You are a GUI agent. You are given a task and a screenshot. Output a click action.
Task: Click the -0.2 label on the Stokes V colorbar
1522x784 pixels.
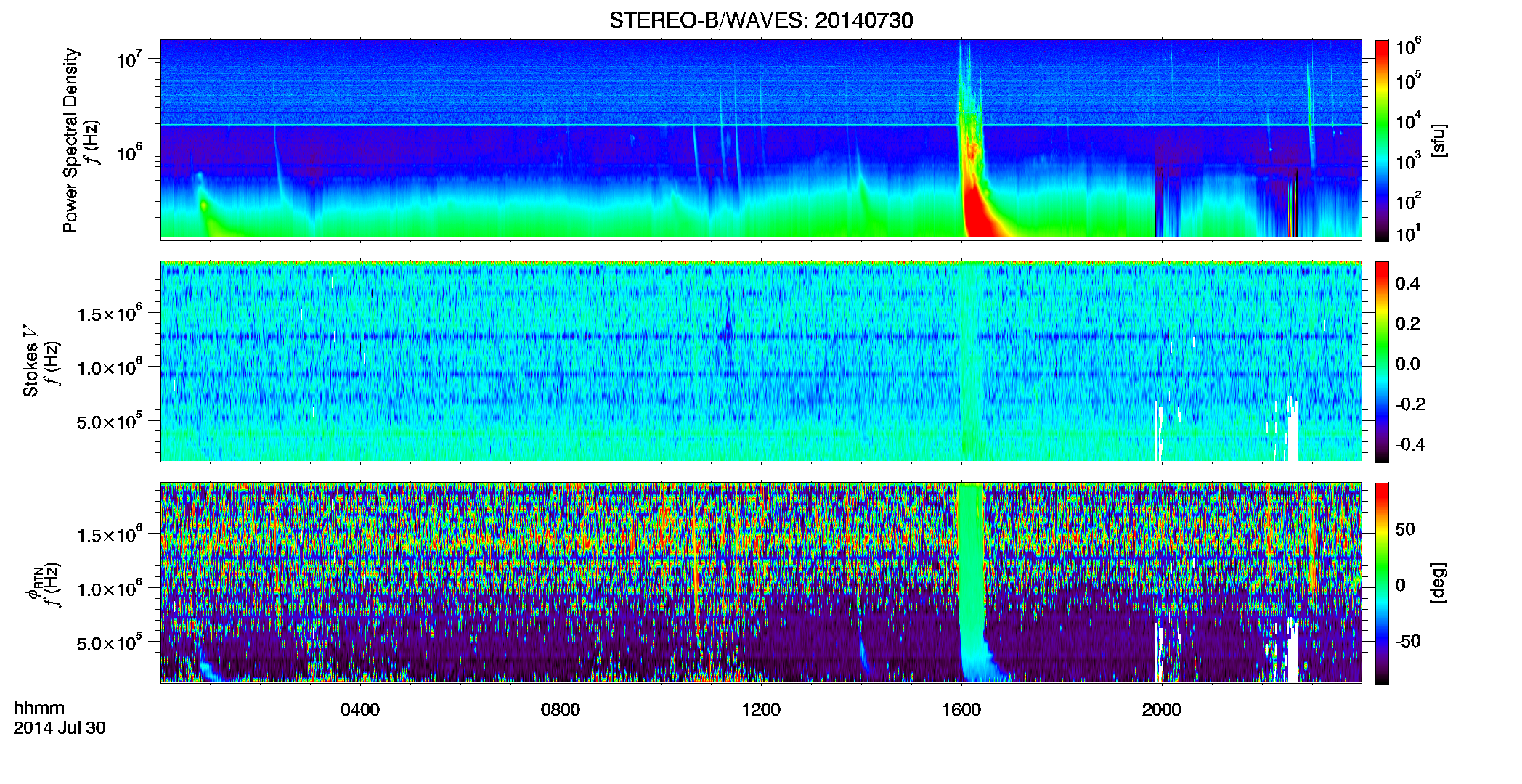pyautogui.click(x=1410, y=404)
